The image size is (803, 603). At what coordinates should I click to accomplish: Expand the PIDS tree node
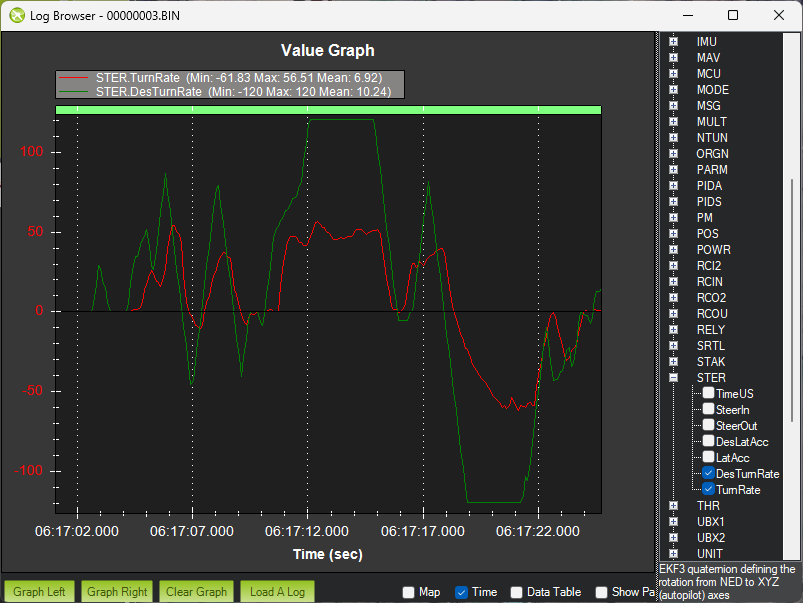673,202
